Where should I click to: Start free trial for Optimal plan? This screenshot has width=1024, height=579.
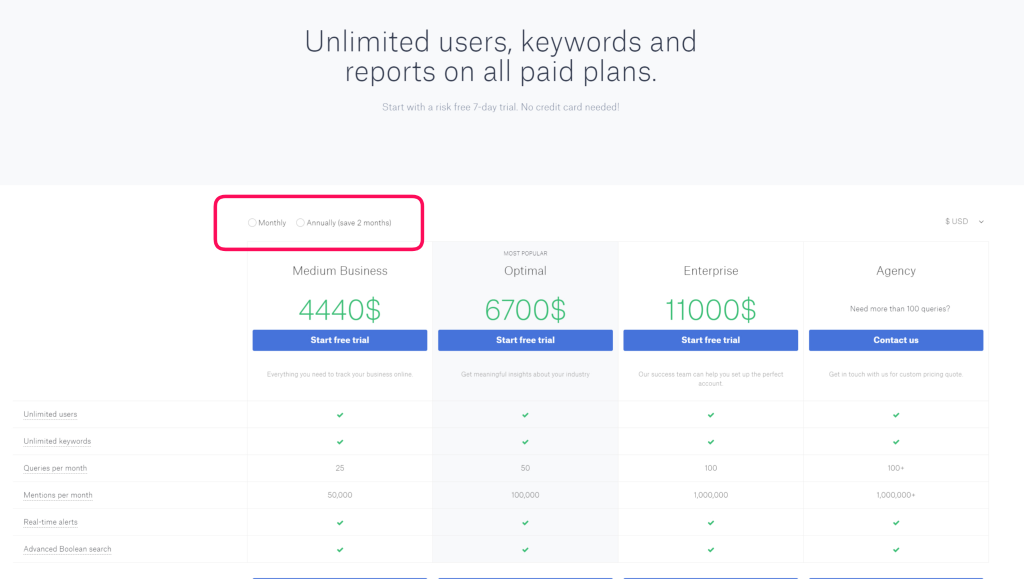coord(525,340)
